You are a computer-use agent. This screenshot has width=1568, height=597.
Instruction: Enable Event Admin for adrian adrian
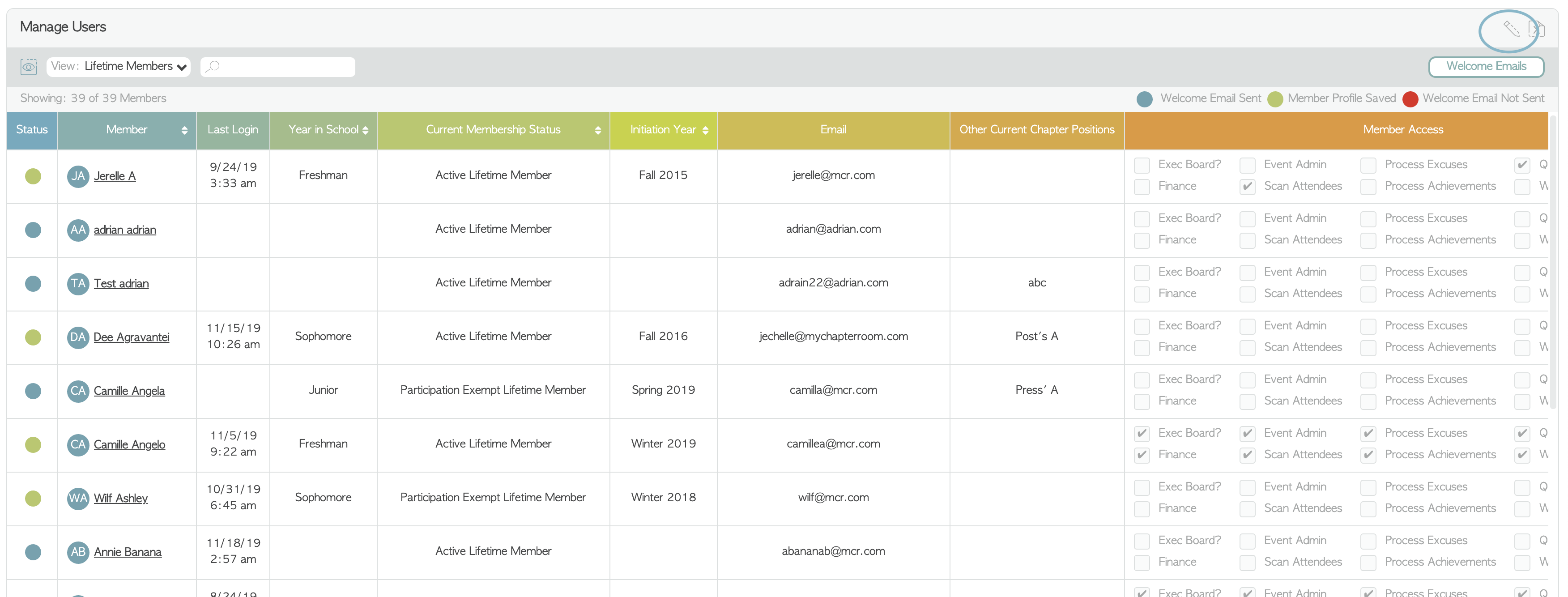pyautogui.click(x=1247, y=219)
